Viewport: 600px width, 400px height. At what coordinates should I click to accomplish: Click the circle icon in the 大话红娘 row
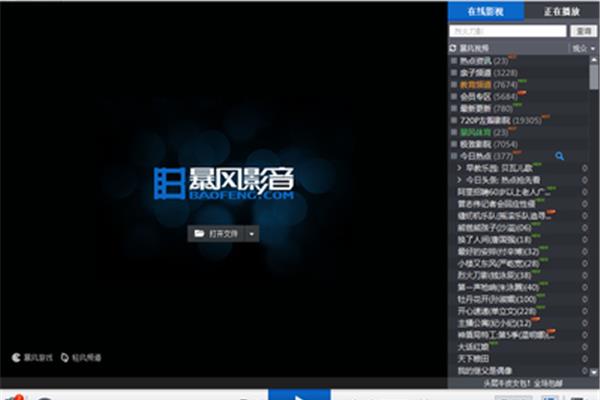point(585,347)
